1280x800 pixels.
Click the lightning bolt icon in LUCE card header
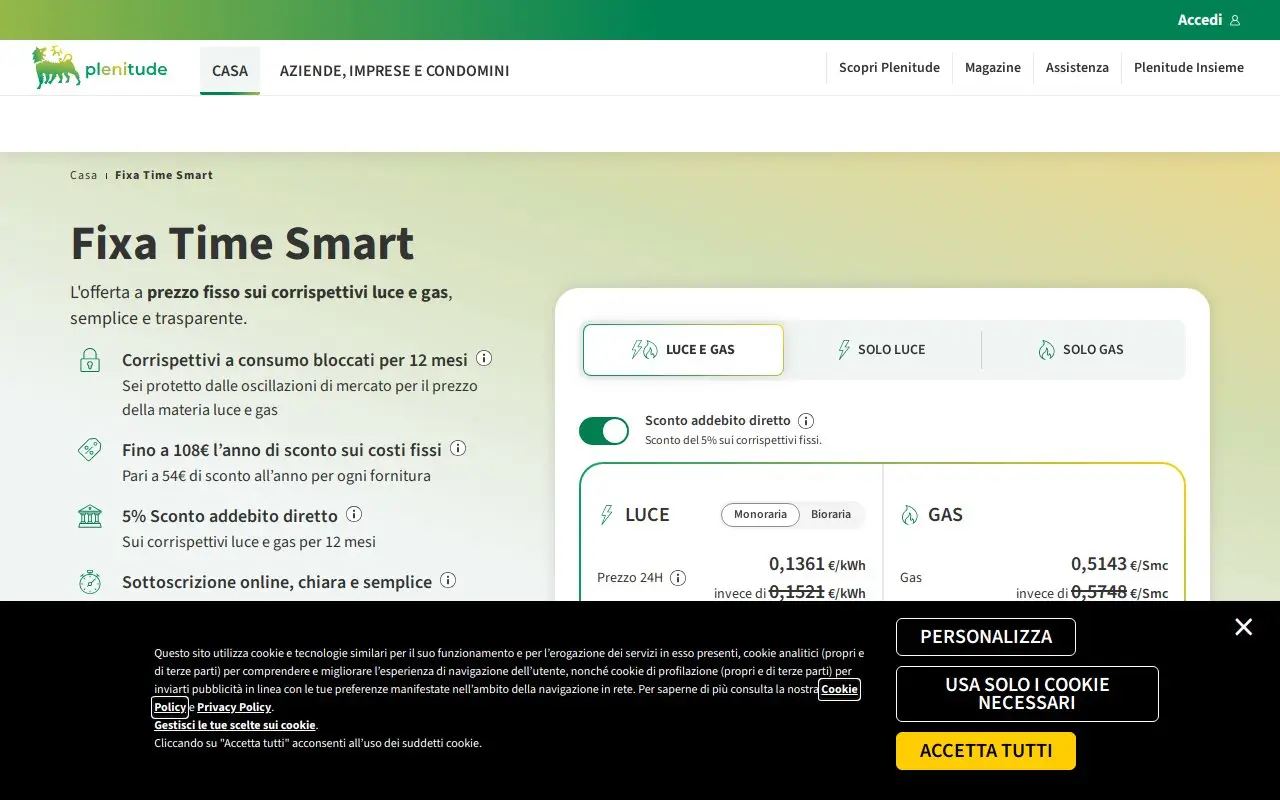click(606, 515)
